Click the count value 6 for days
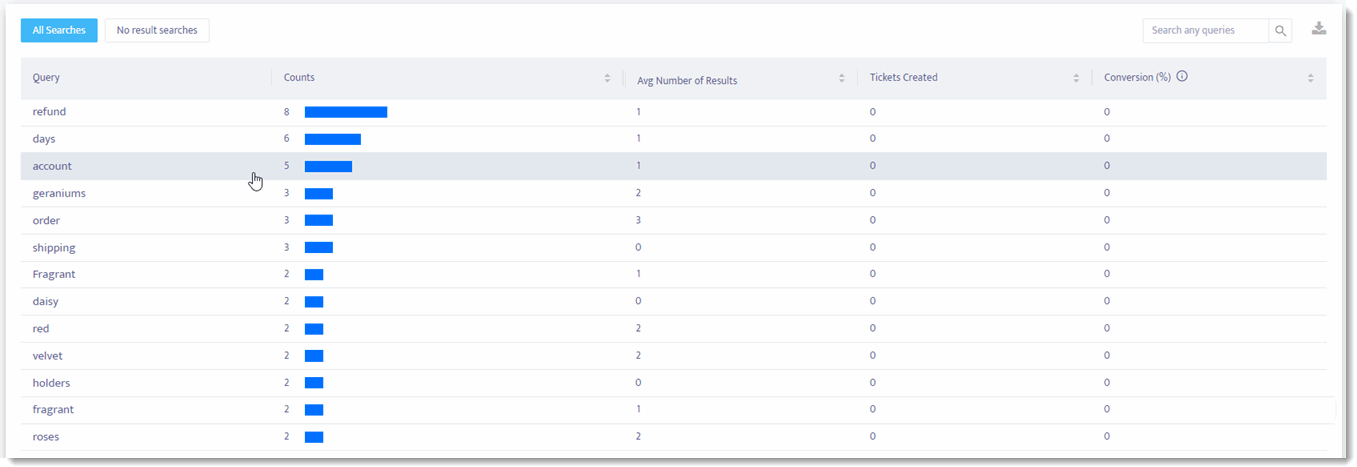The image size is (1357, 467). [287, 139]
